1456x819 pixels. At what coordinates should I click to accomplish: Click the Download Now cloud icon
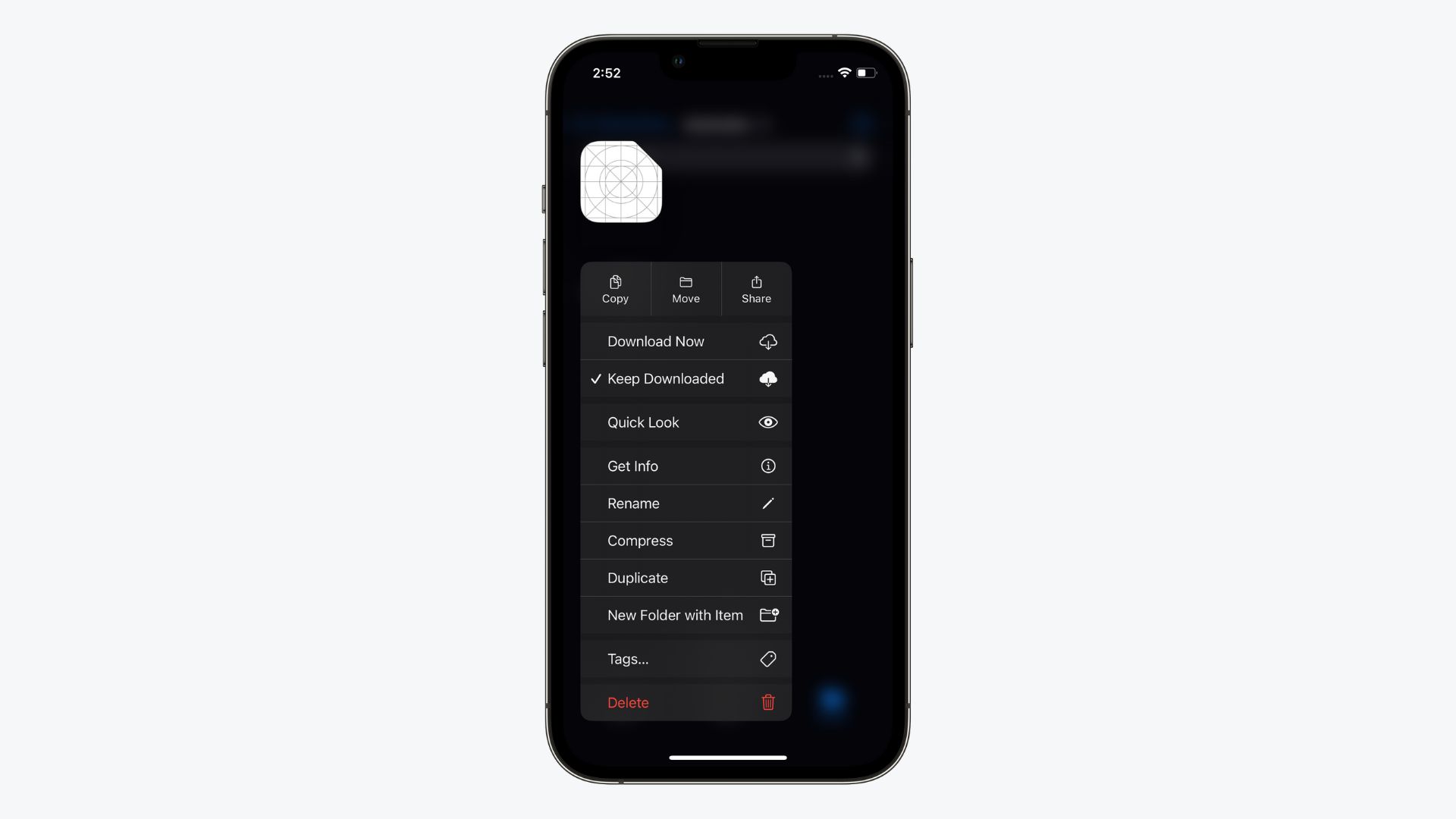point(768,341)
